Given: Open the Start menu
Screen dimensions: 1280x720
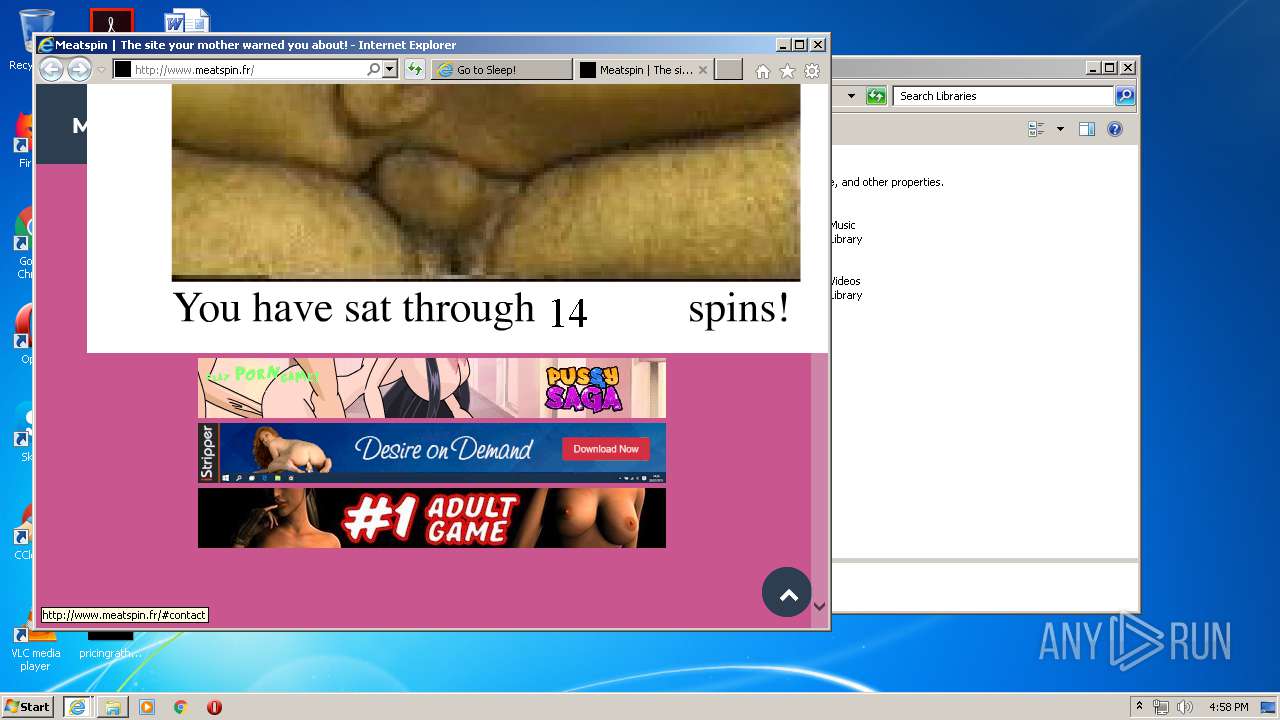Looking at the screenshot, I should [28, 707].
